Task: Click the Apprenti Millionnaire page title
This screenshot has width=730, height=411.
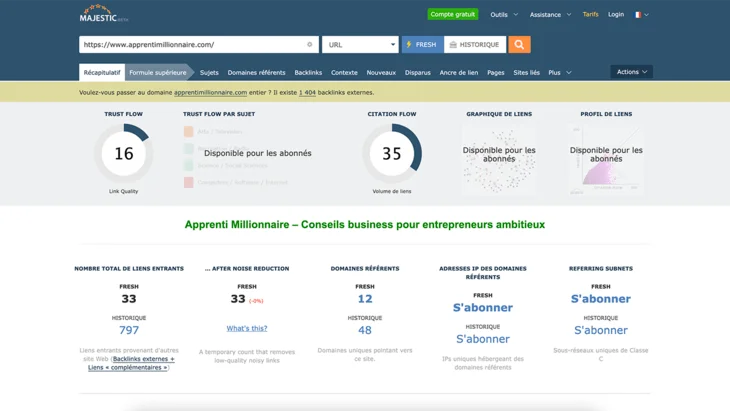Action: [365, 225]
